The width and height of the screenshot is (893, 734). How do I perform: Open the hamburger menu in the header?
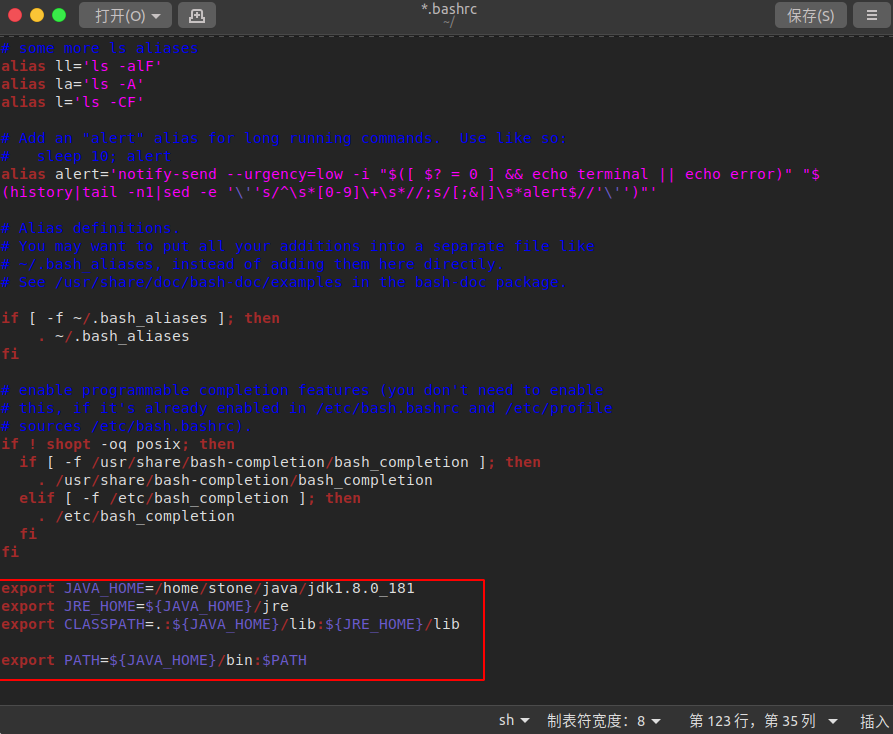[871, 15]
